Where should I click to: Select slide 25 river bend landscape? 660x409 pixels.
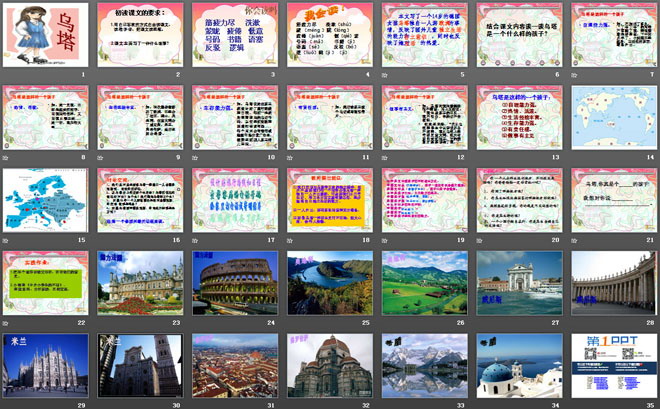point(330,283)
